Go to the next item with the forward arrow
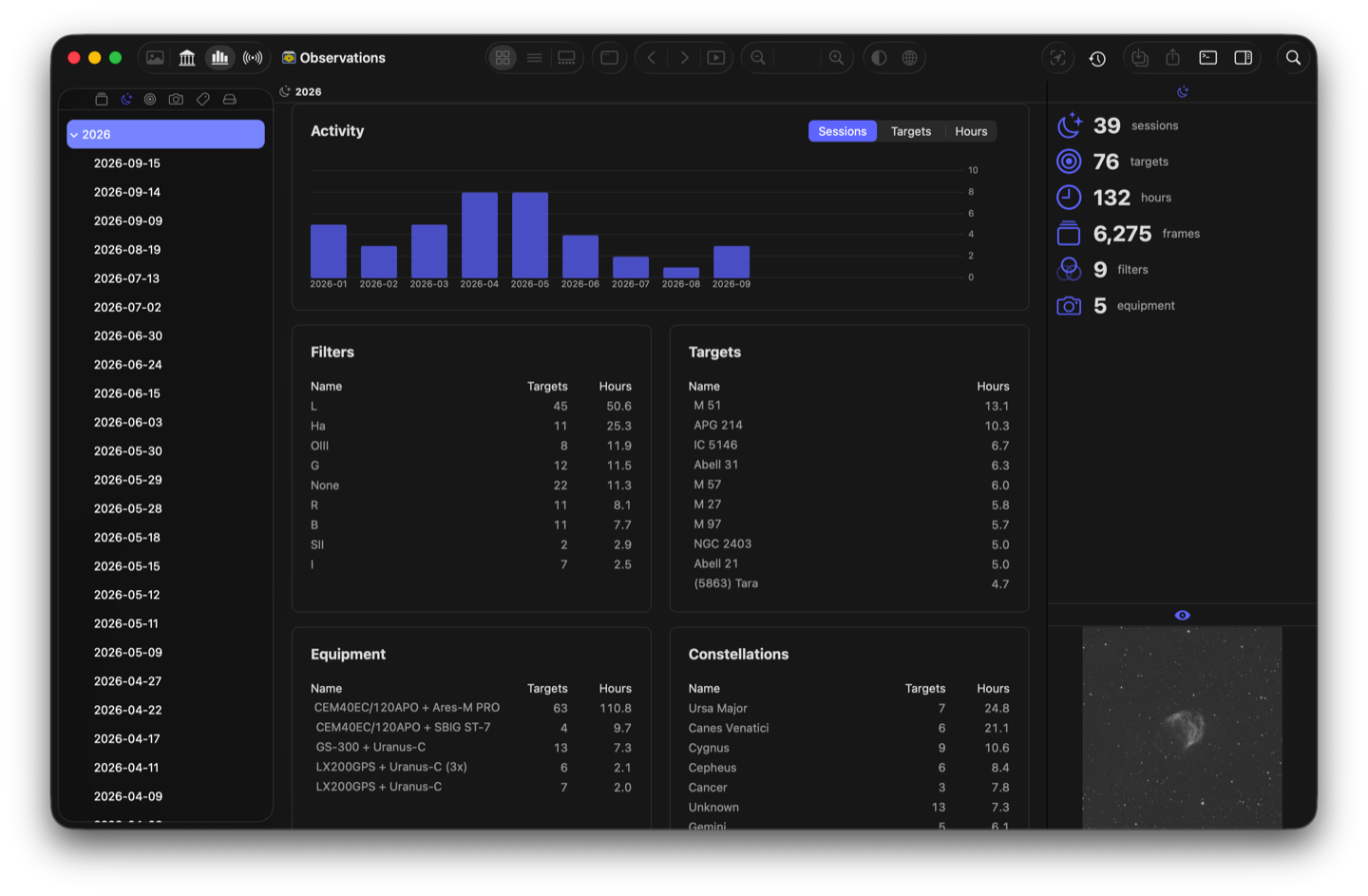 pyautogui.click(x=684, y=58)
